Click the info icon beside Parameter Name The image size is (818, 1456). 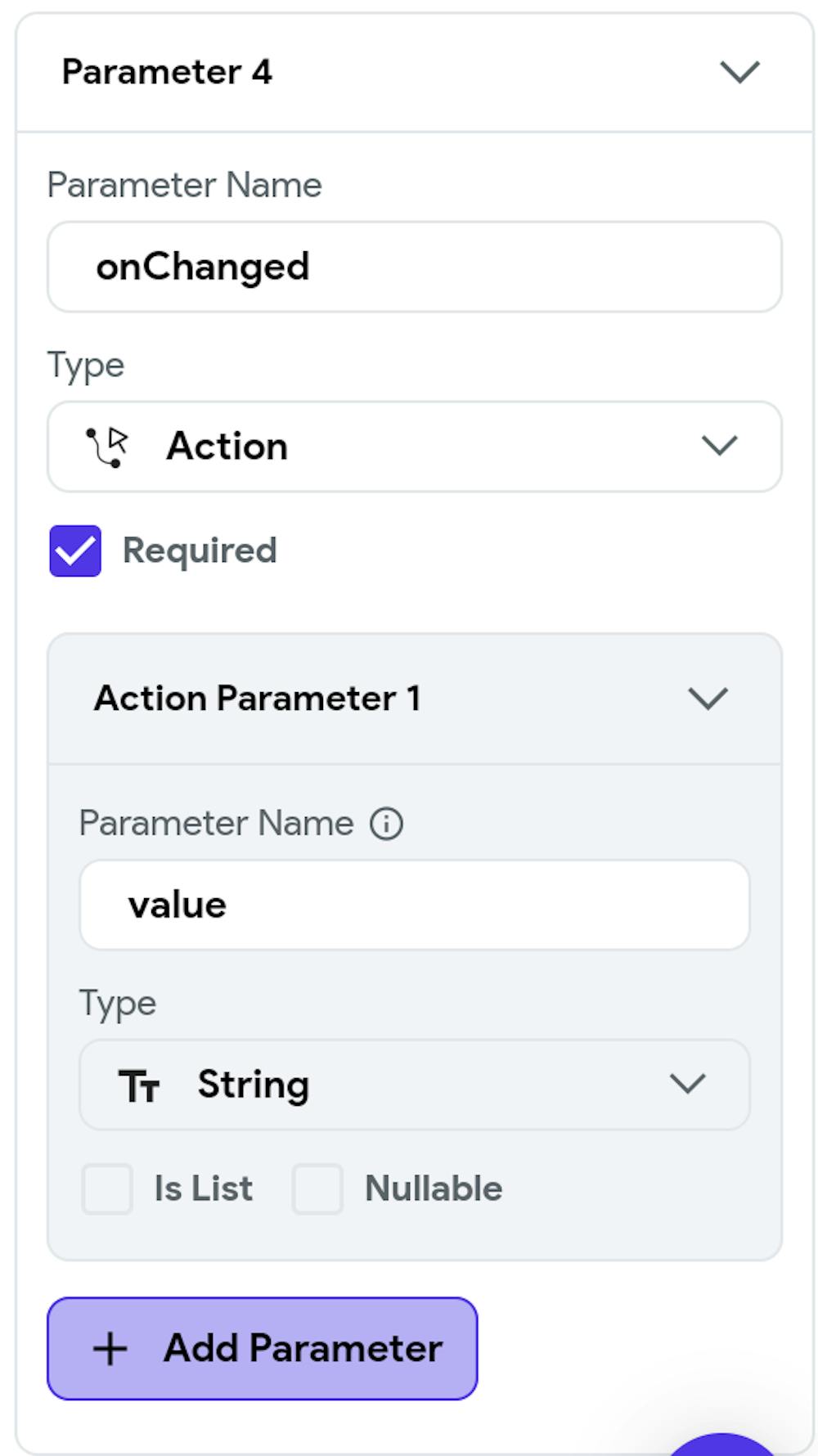pyautogui.click(x=386, y=824)
